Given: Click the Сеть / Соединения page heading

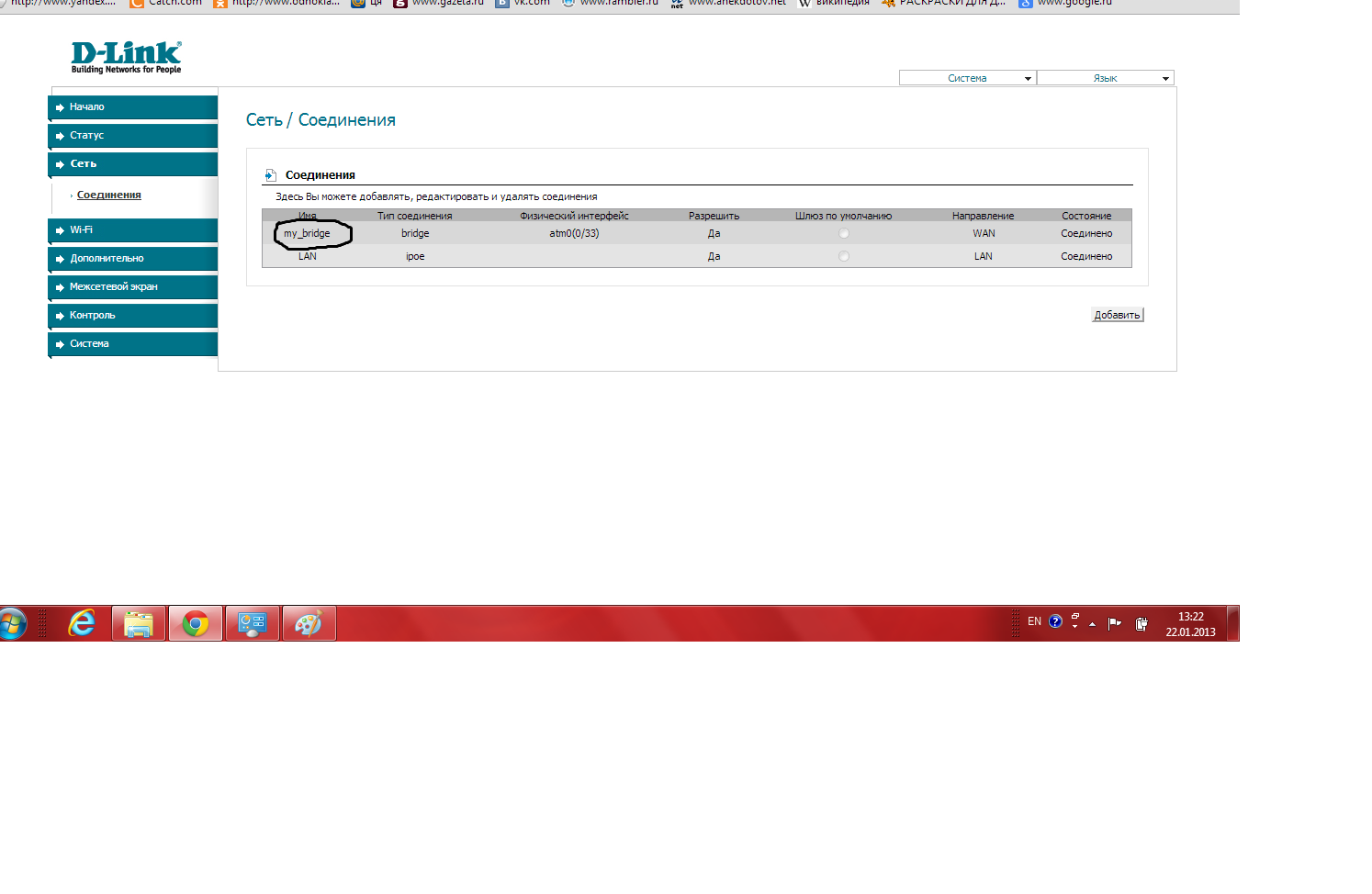Looking at the screenshot, I should (x=321, y=120).
